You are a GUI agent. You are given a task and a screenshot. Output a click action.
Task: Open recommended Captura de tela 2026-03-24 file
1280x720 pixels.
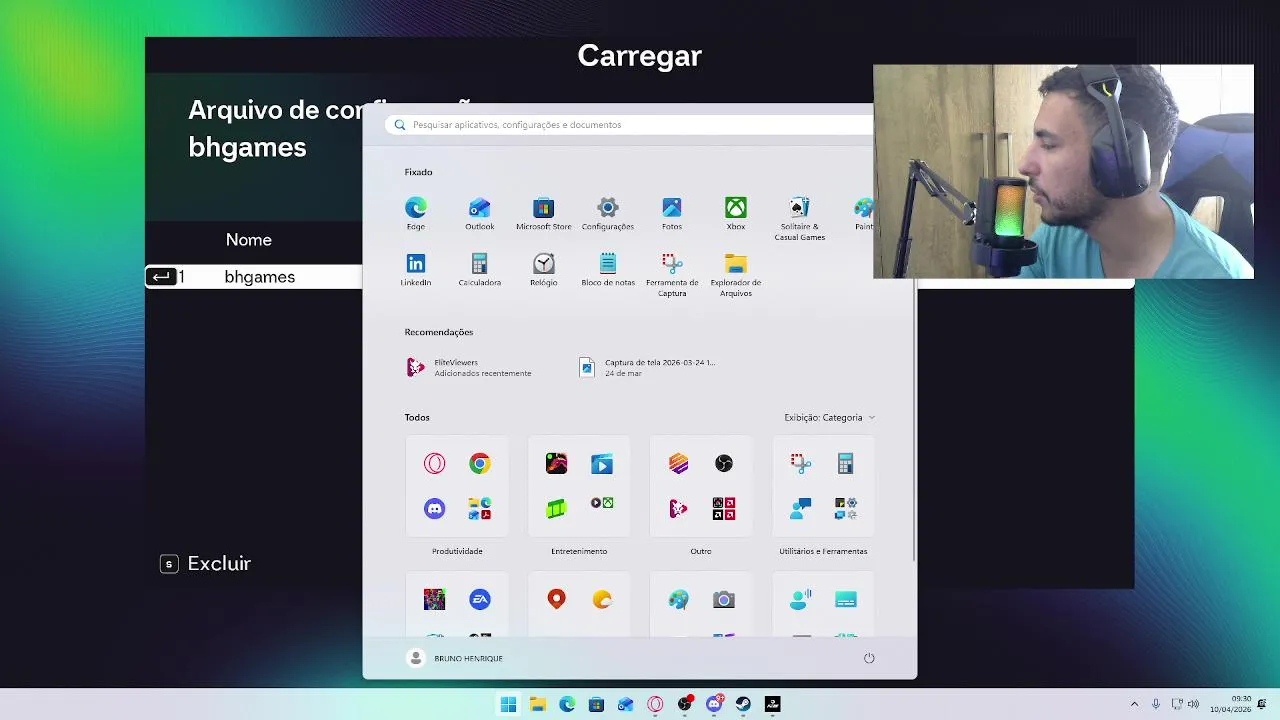[x=648, y=368]
